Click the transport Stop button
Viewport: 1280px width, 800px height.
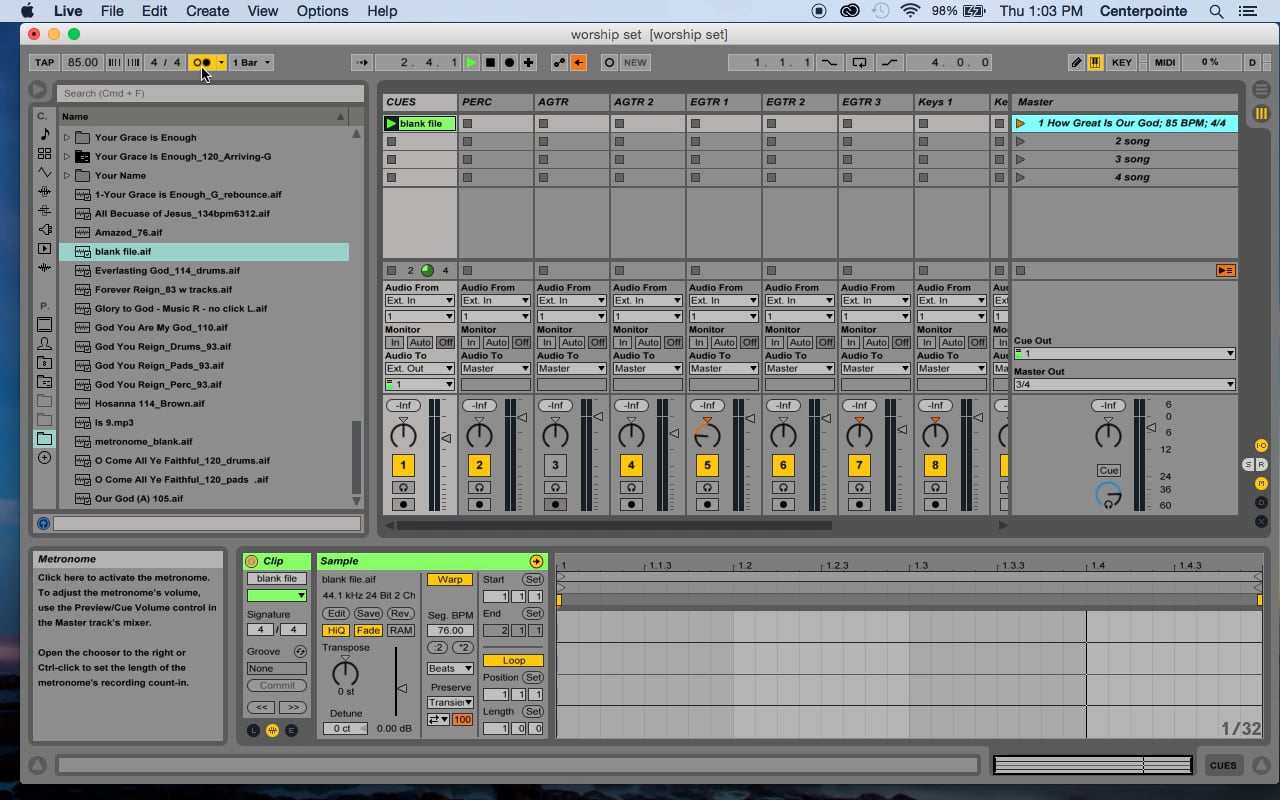(x=490, y=62)
